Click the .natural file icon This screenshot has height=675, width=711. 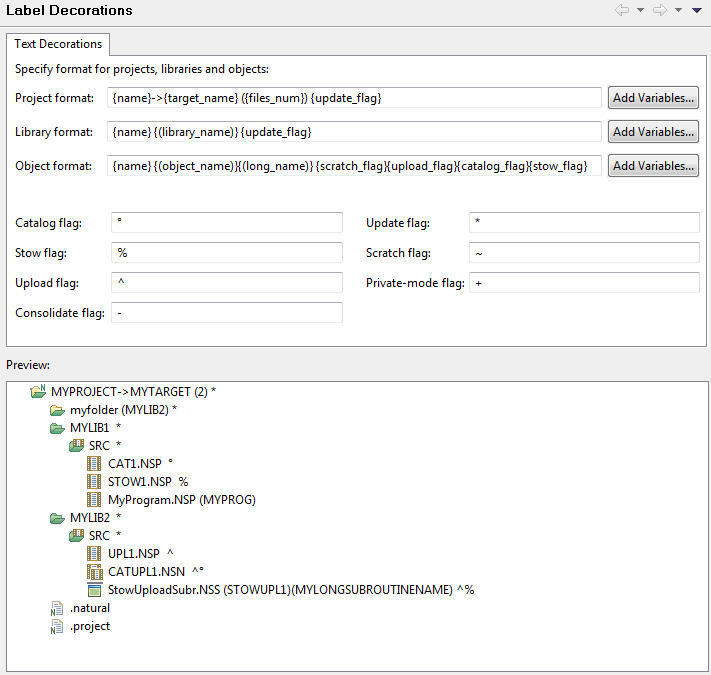(58, 608)
